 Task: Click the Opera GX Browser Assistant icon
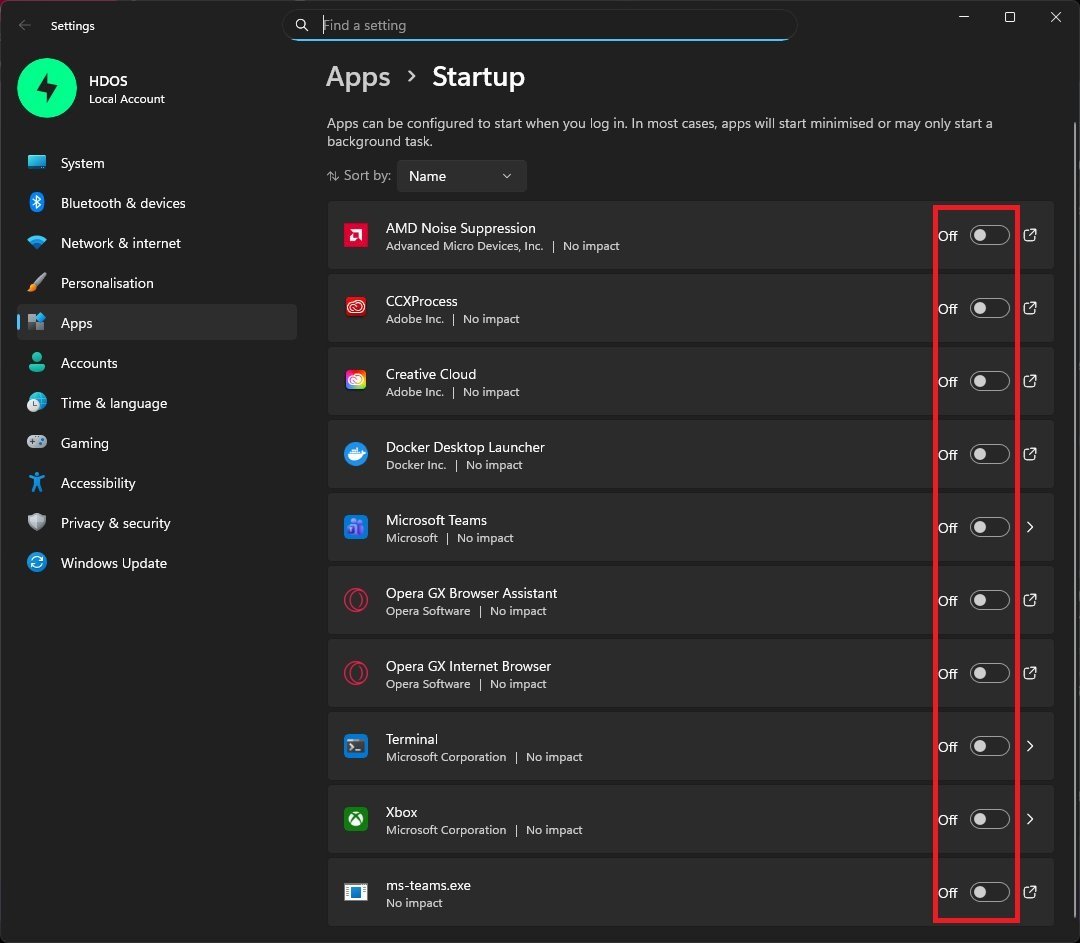pyautogui.click(x=355, y=601)
